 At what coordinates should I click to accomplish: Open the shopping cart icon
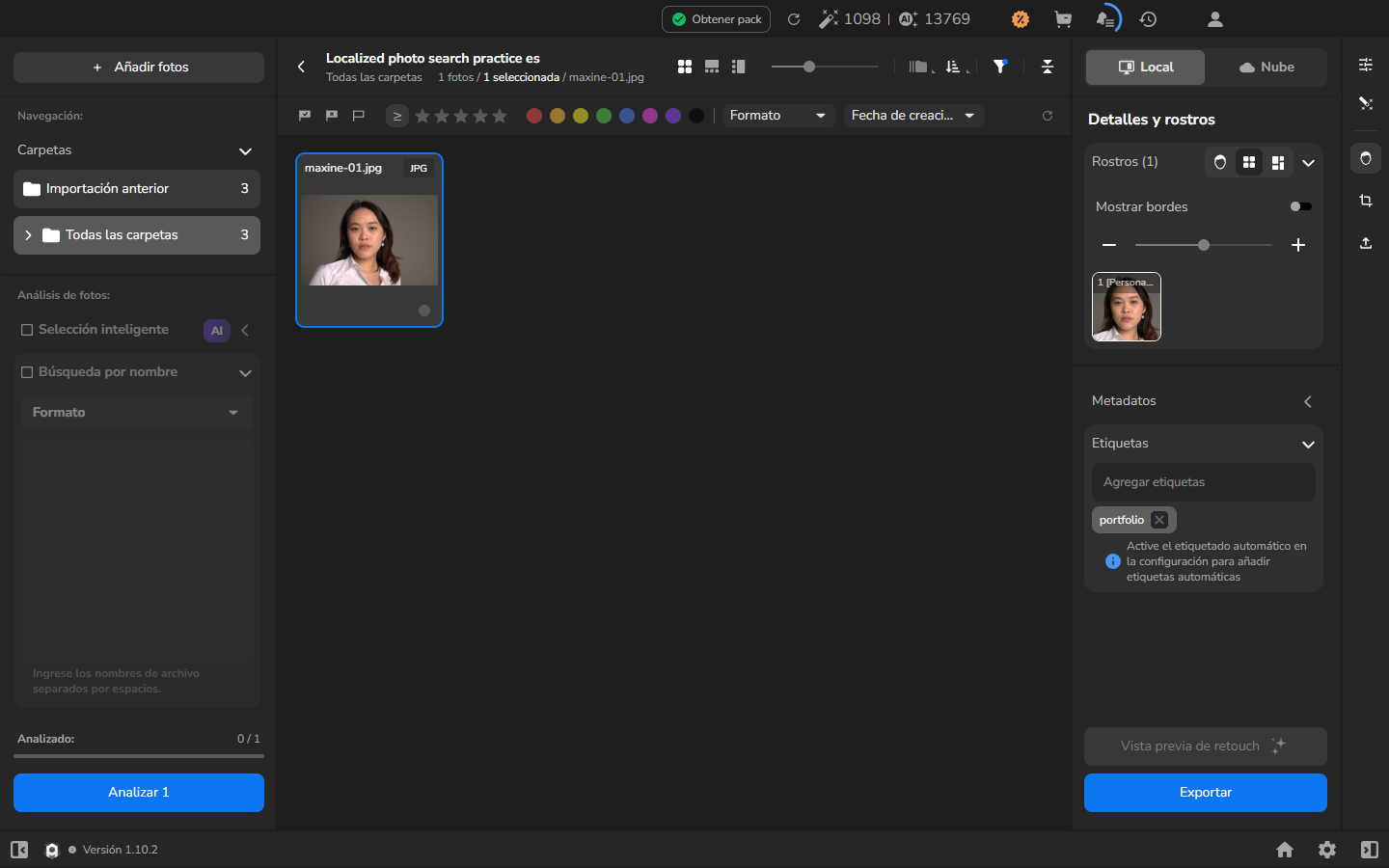pyautogui.click(x=1063, y=19)
